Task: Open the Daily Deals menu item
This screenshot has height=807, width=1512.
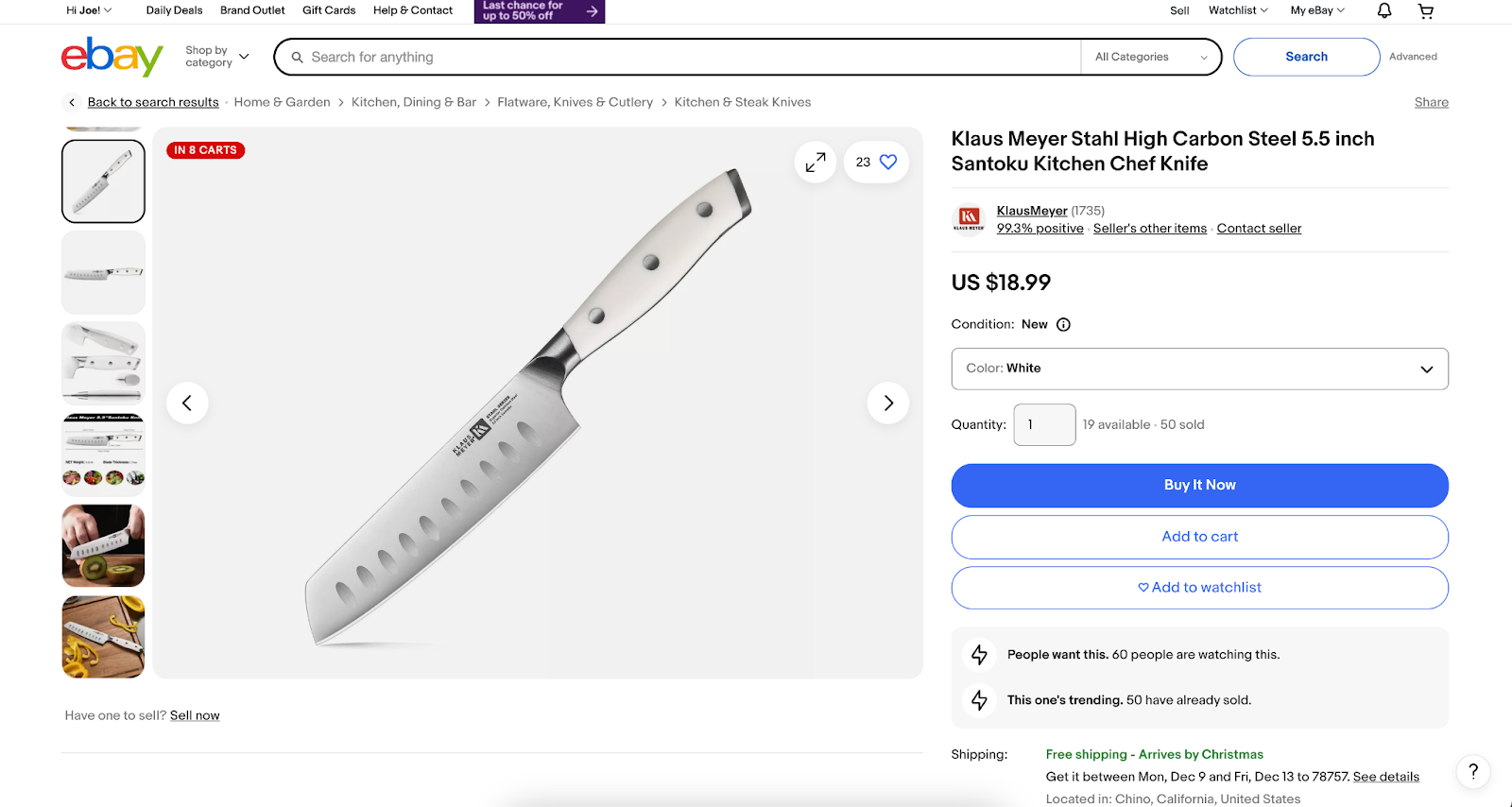Action: [x=174, y=10]
